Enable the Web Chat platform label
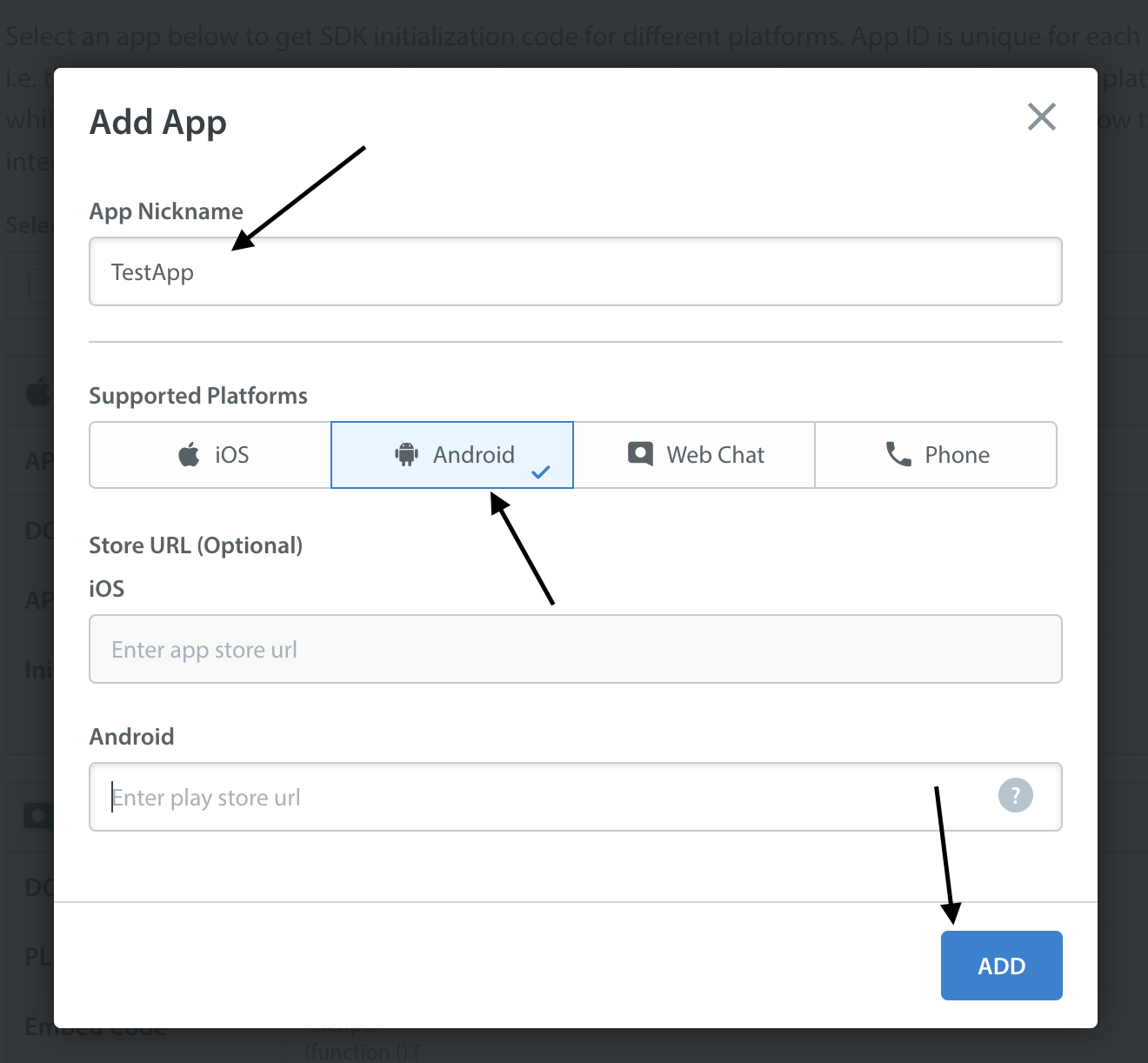1148x1063 pixels. tap(715, 455)
